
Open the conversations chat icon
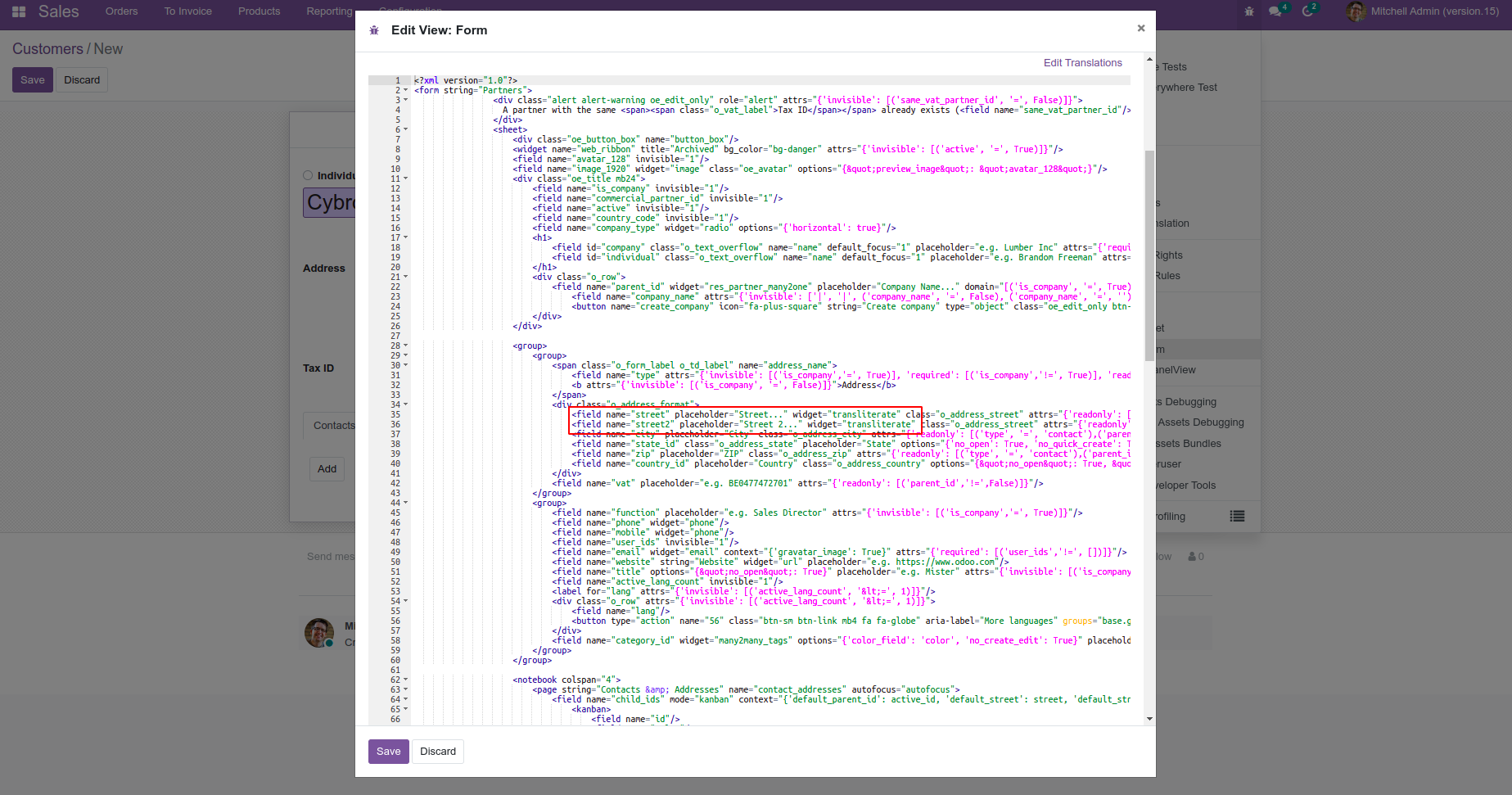click(x=1275, y=11)
